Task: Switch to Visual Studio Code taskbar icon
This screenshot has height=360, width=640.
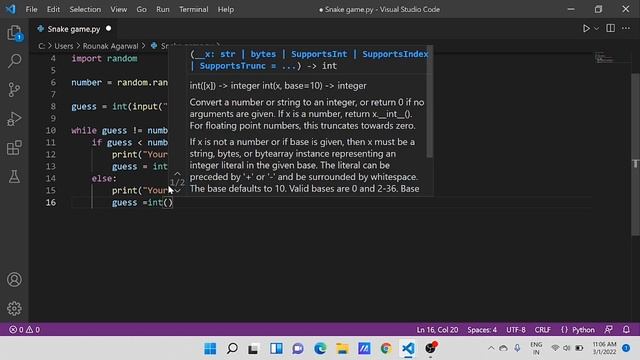Action: point(408,348)
